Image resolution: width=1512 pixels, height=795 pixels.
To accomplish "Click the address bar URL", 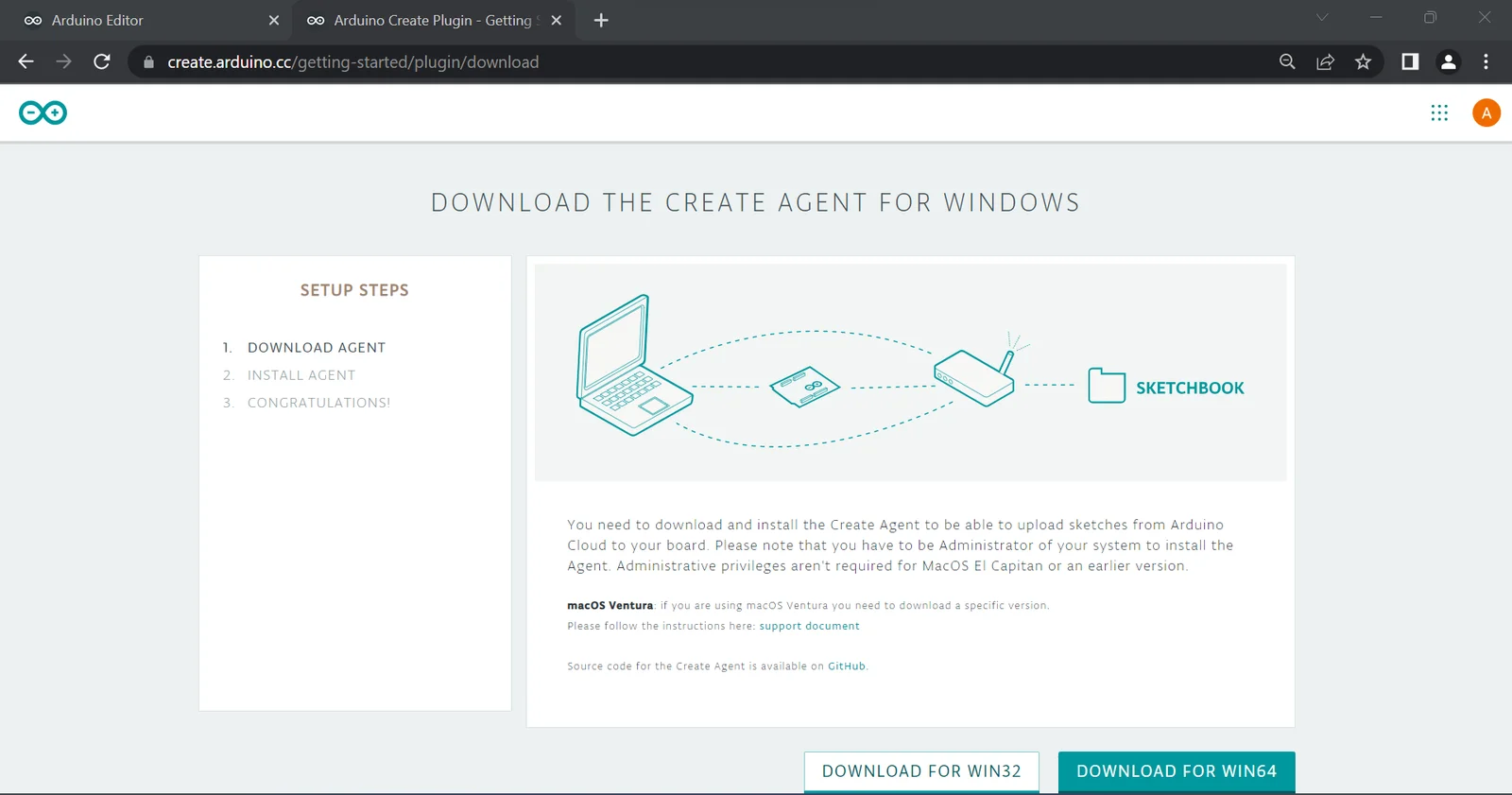I will (353, 62).
